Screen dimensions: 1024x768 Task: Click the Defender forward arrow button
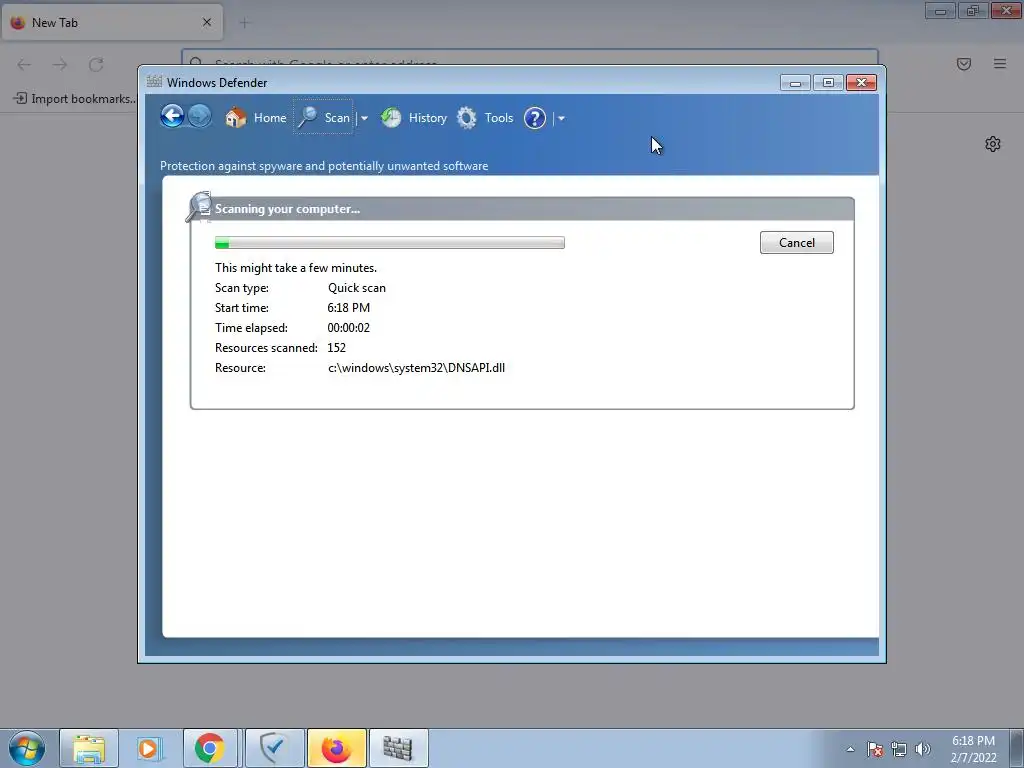(200, 117)
